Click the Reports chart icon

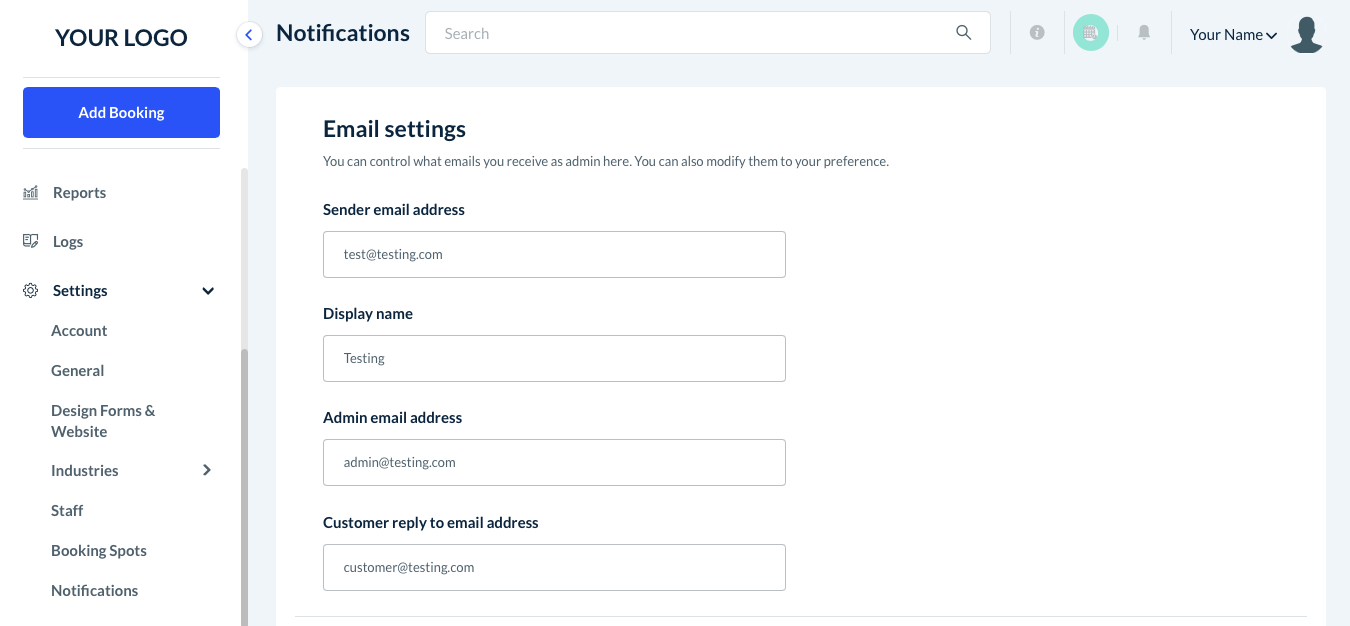point(31,192)
